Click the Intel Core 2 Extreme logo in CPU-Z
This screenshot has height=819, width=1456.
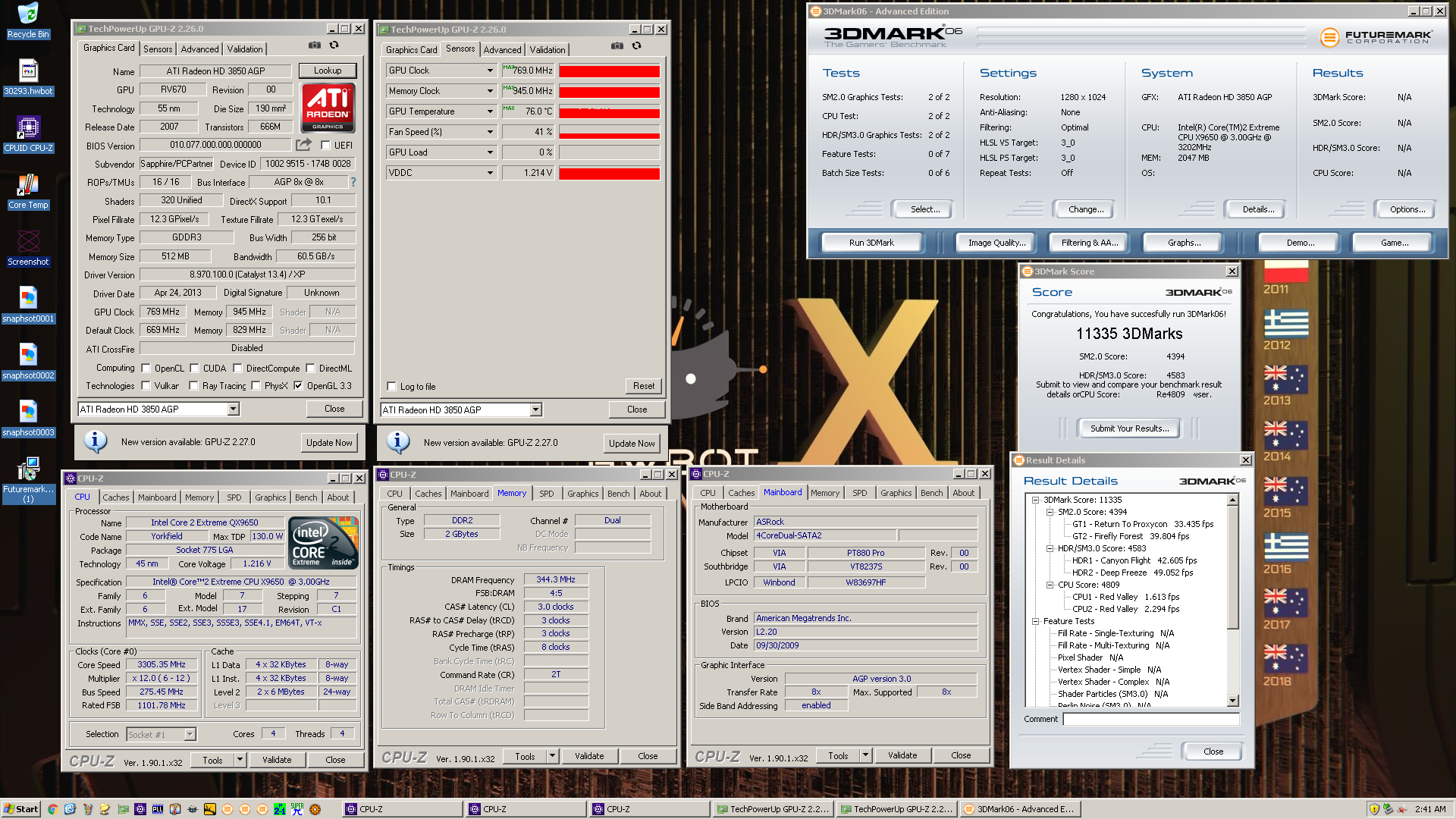pyautogui.click(x=324, y=543)
